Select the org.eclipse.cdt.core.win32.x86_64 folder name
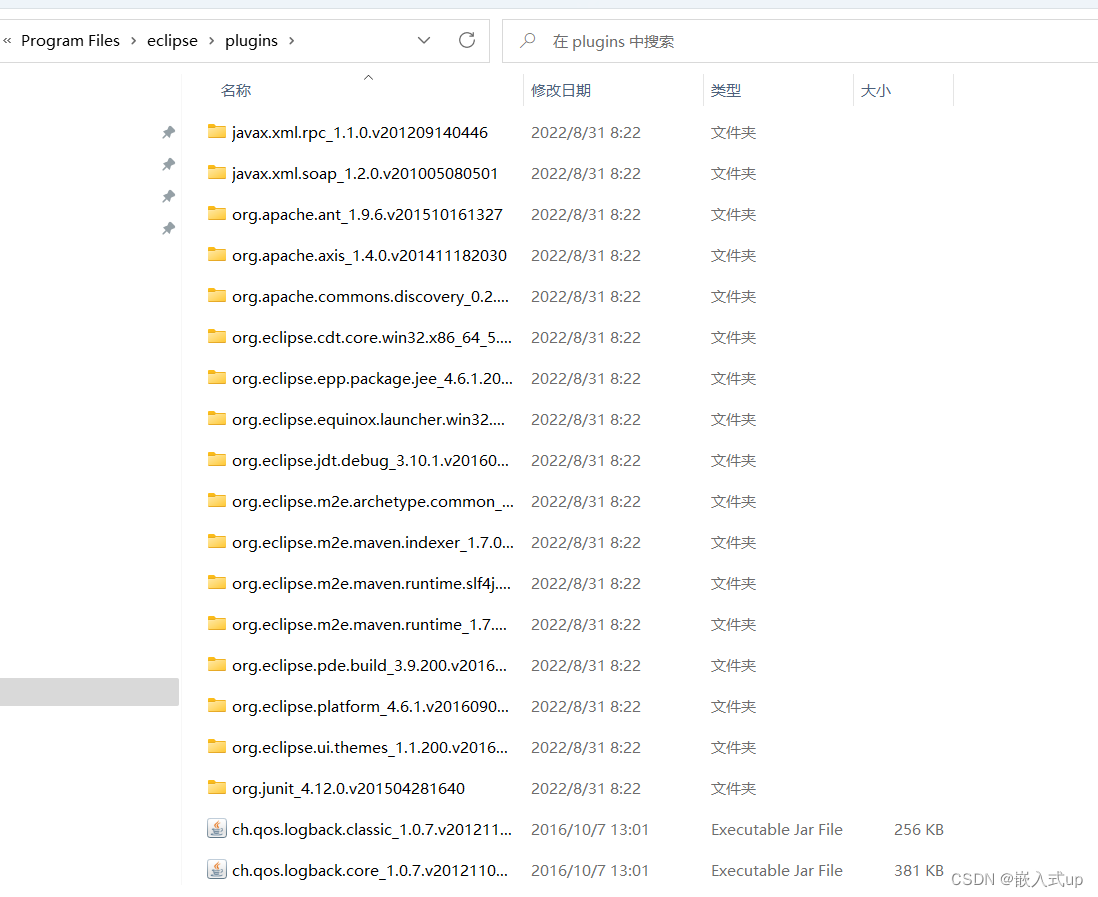The height and width of the screenshot is (897, 1098). click(372, 338)
